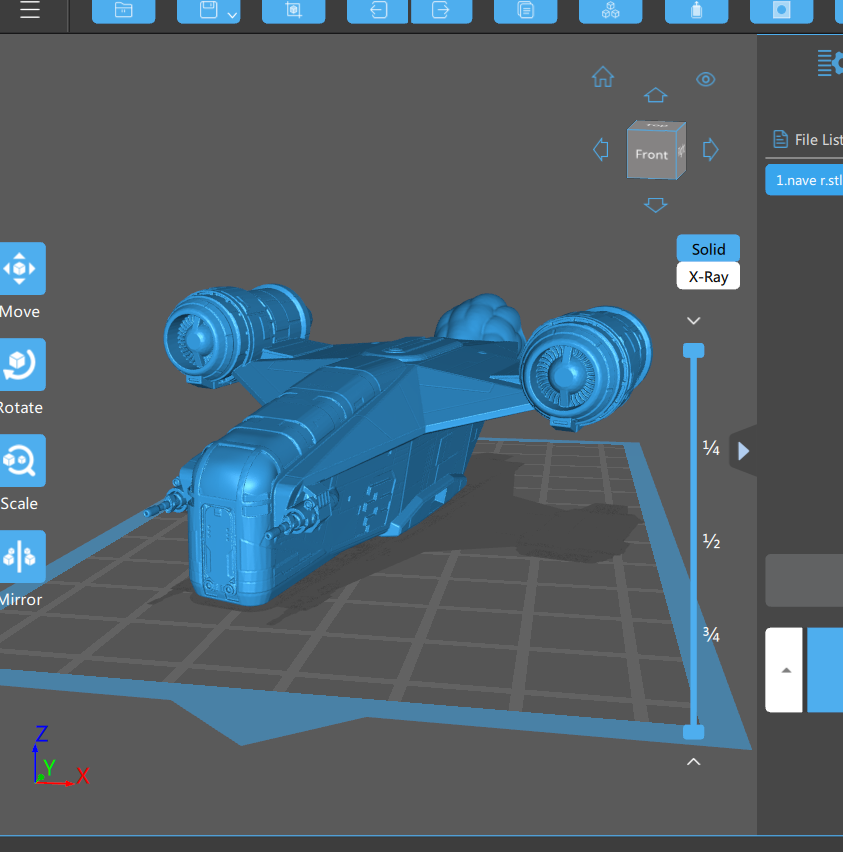Click Front face of the view cube
Viewport: 843px width, 852px height.
(x=651, y=155)
